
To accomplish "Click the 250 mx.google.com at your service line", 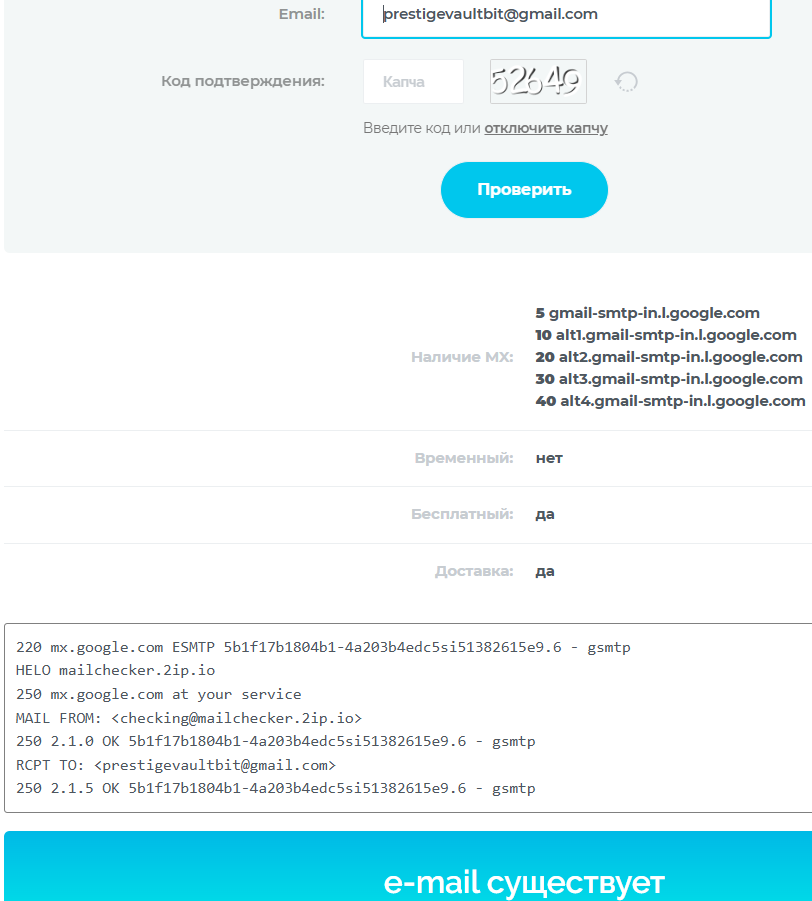I will click(x=159, y=694).
